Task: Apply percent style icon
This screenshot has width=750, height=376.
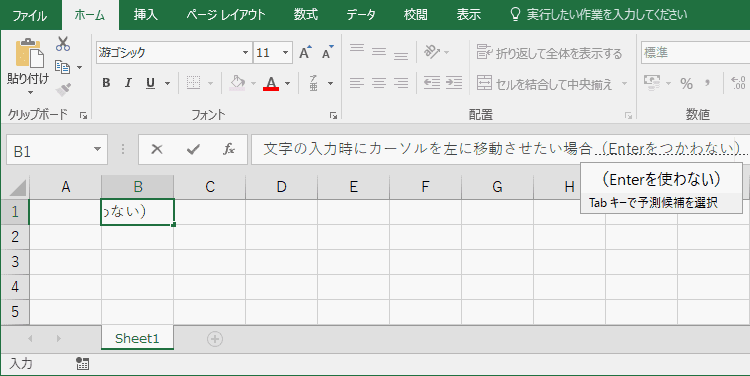Action: (x=687, y=84)
